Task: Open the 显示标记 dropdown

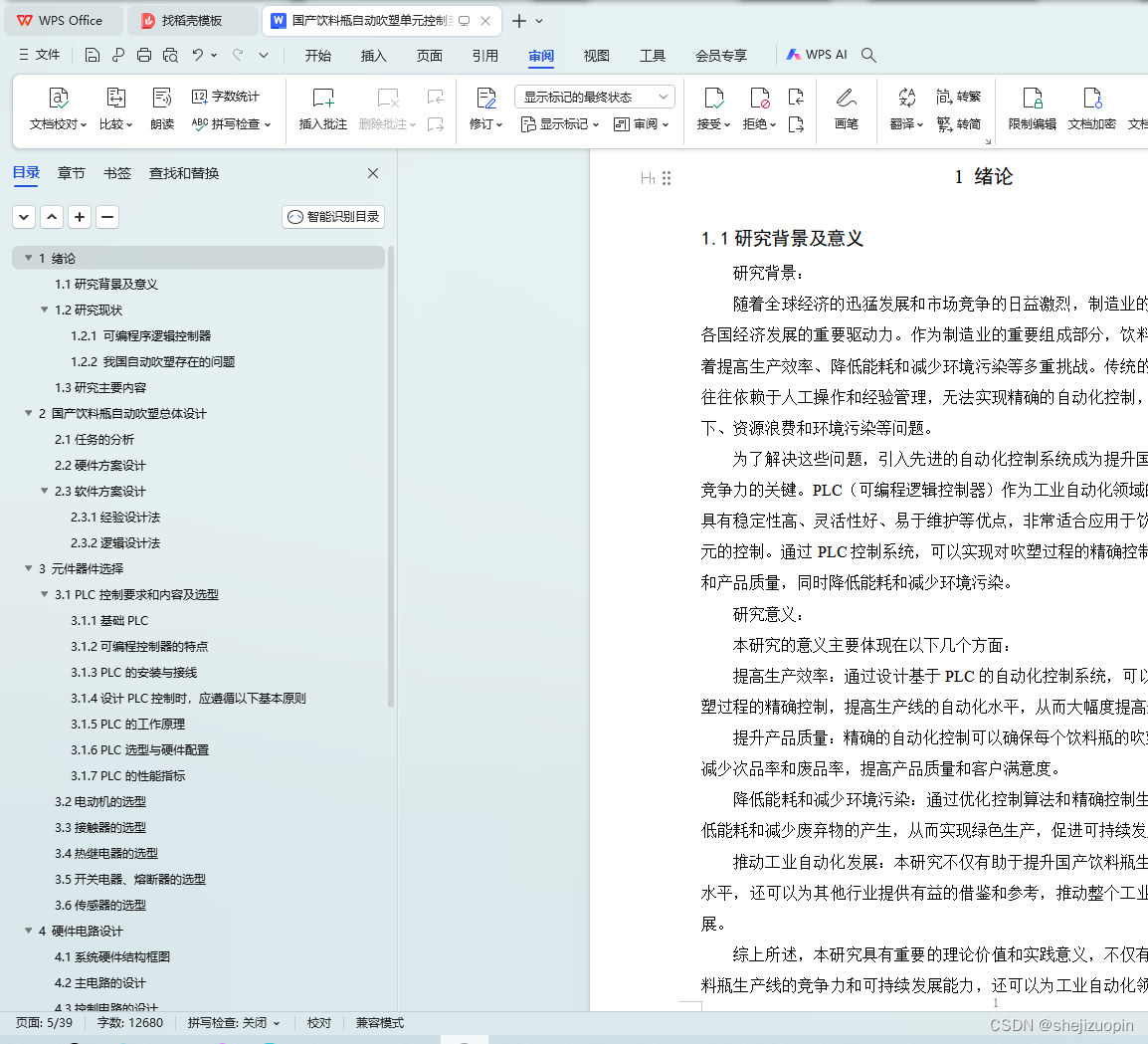Action: point(560,123)
